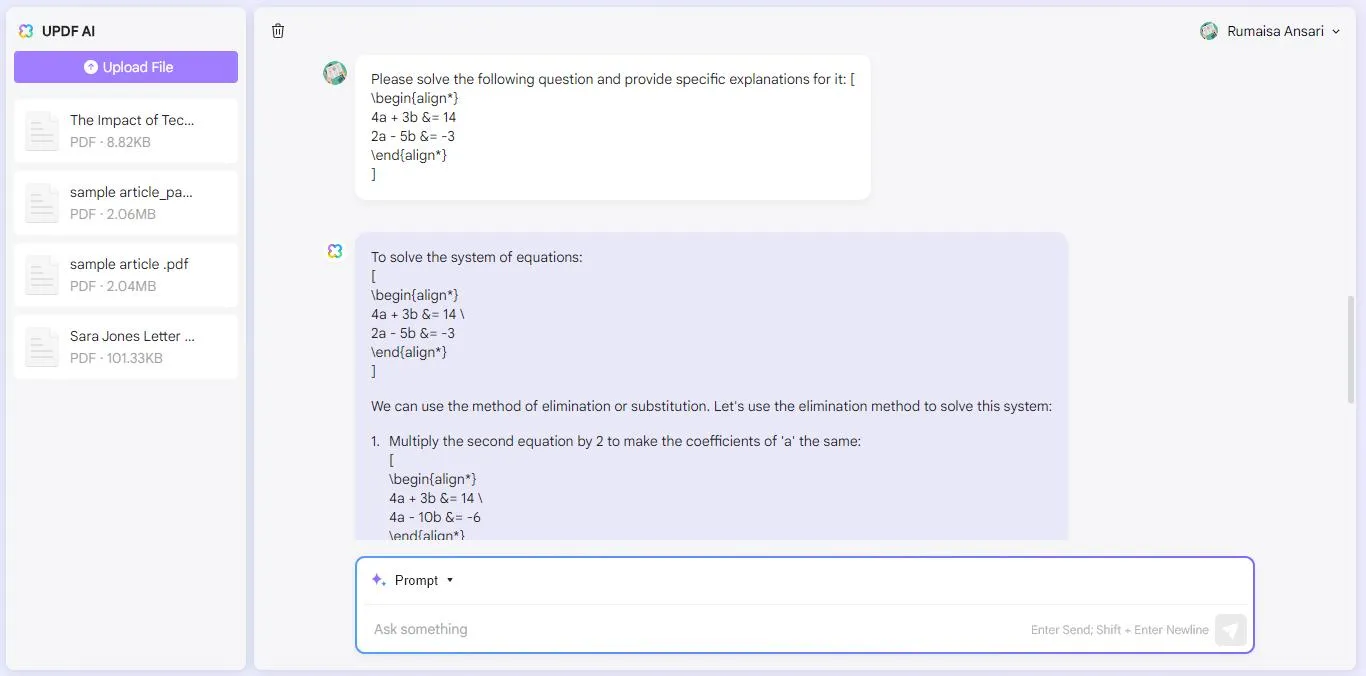Image resolution: width=1366 pixels, height=676 pixels.
Task: Click the UPDF AI logo icon
Action: (x=26, y=31)
